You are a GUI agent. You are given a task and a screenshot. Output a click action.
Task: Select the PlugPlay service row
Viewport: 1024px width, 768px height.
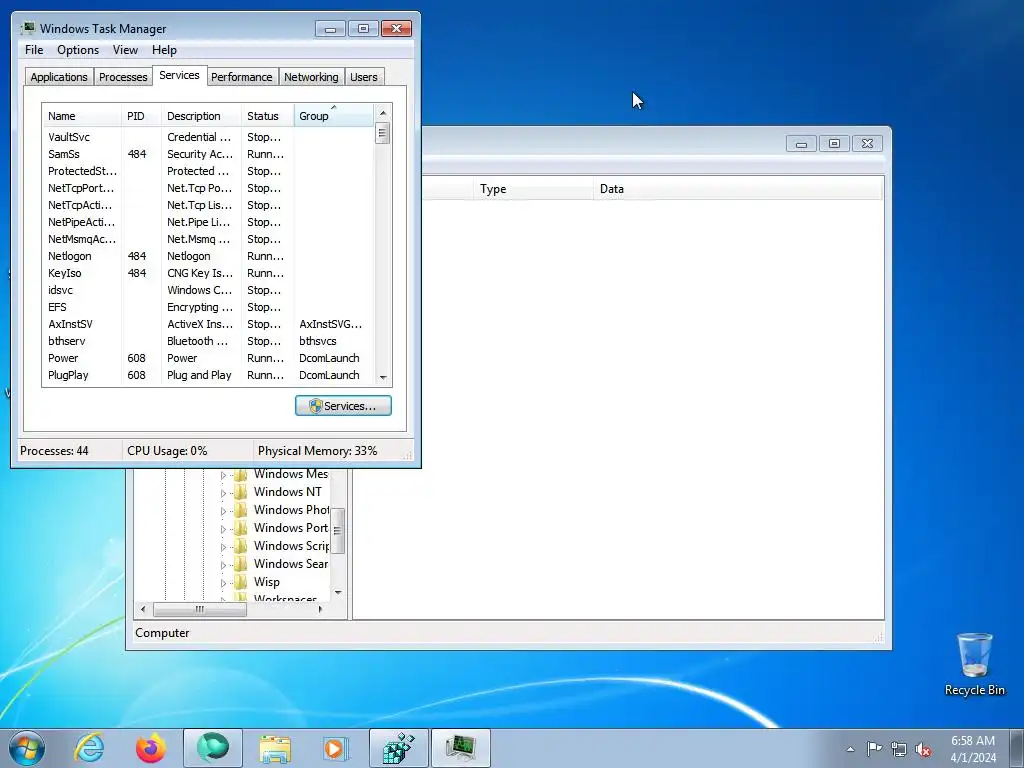[x=208, y=375]
